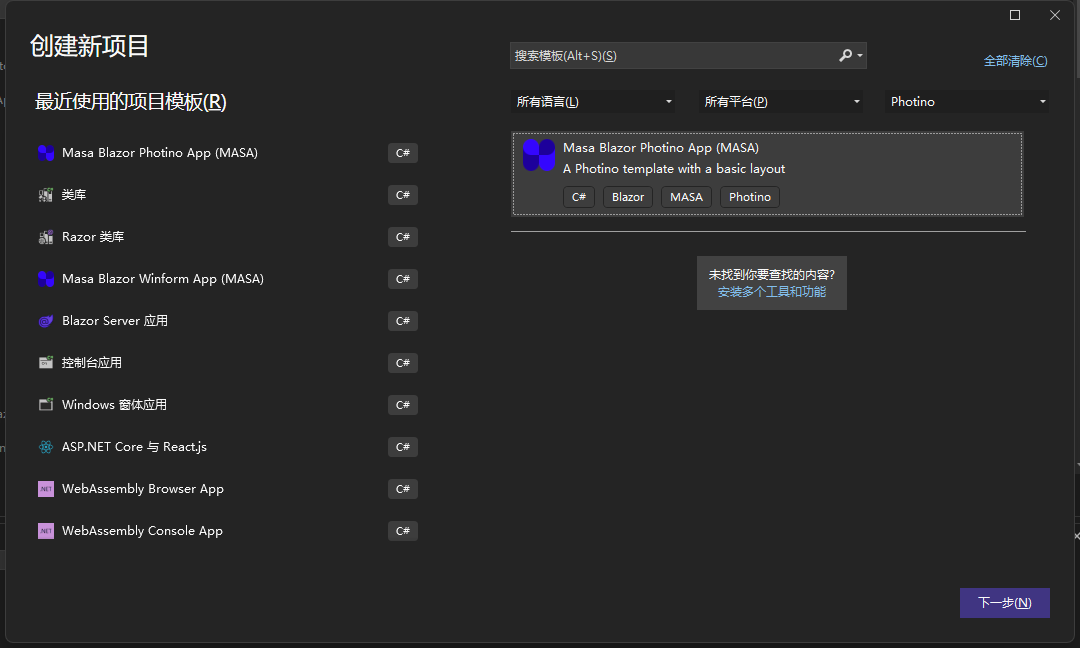Screen dimensions: 1080x648
Task: Select the 控制台应用 template icon
Action: (46, 362)
